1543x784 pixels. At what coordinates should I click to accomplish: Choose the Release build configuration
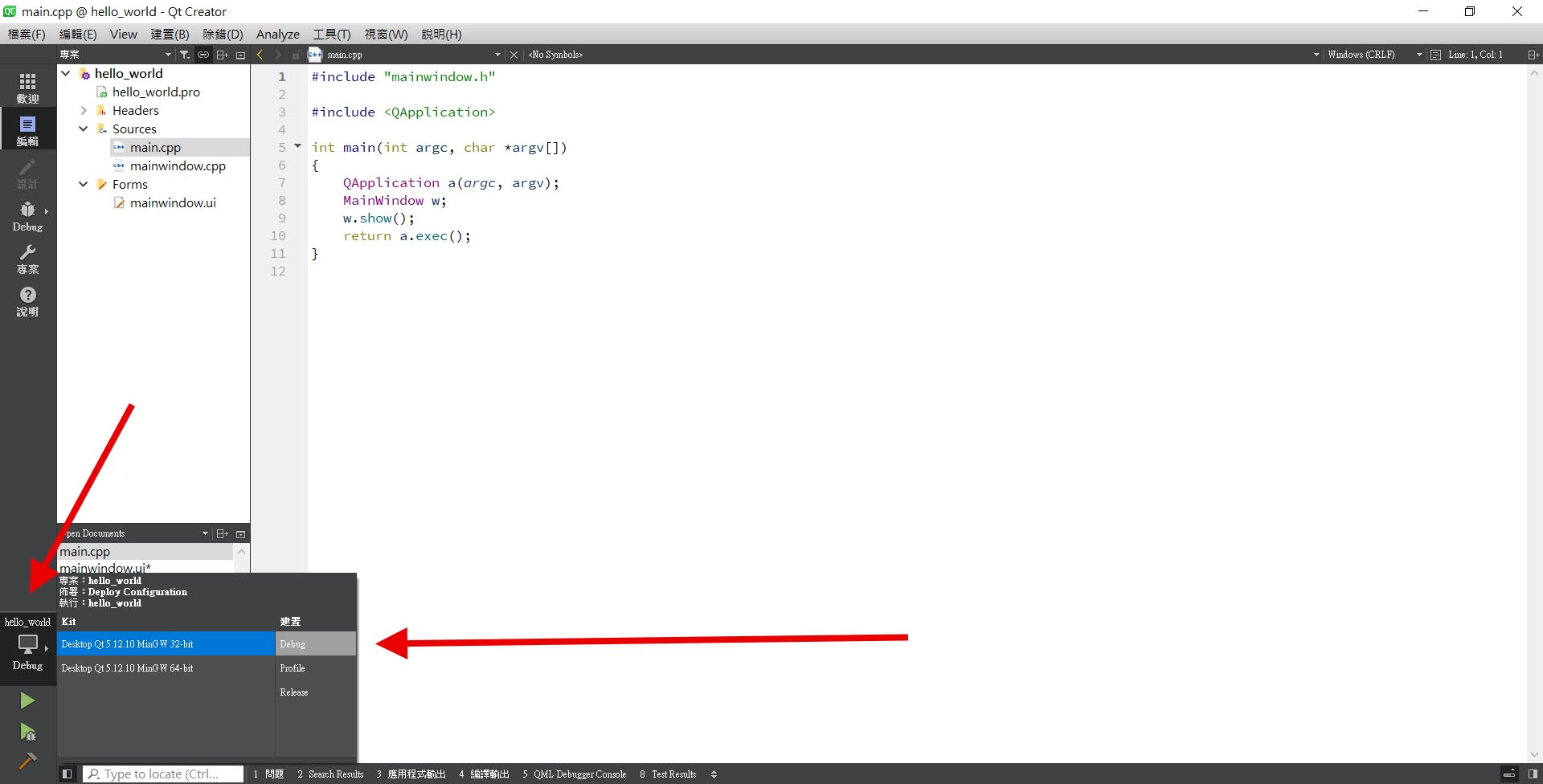pos(316,692)
